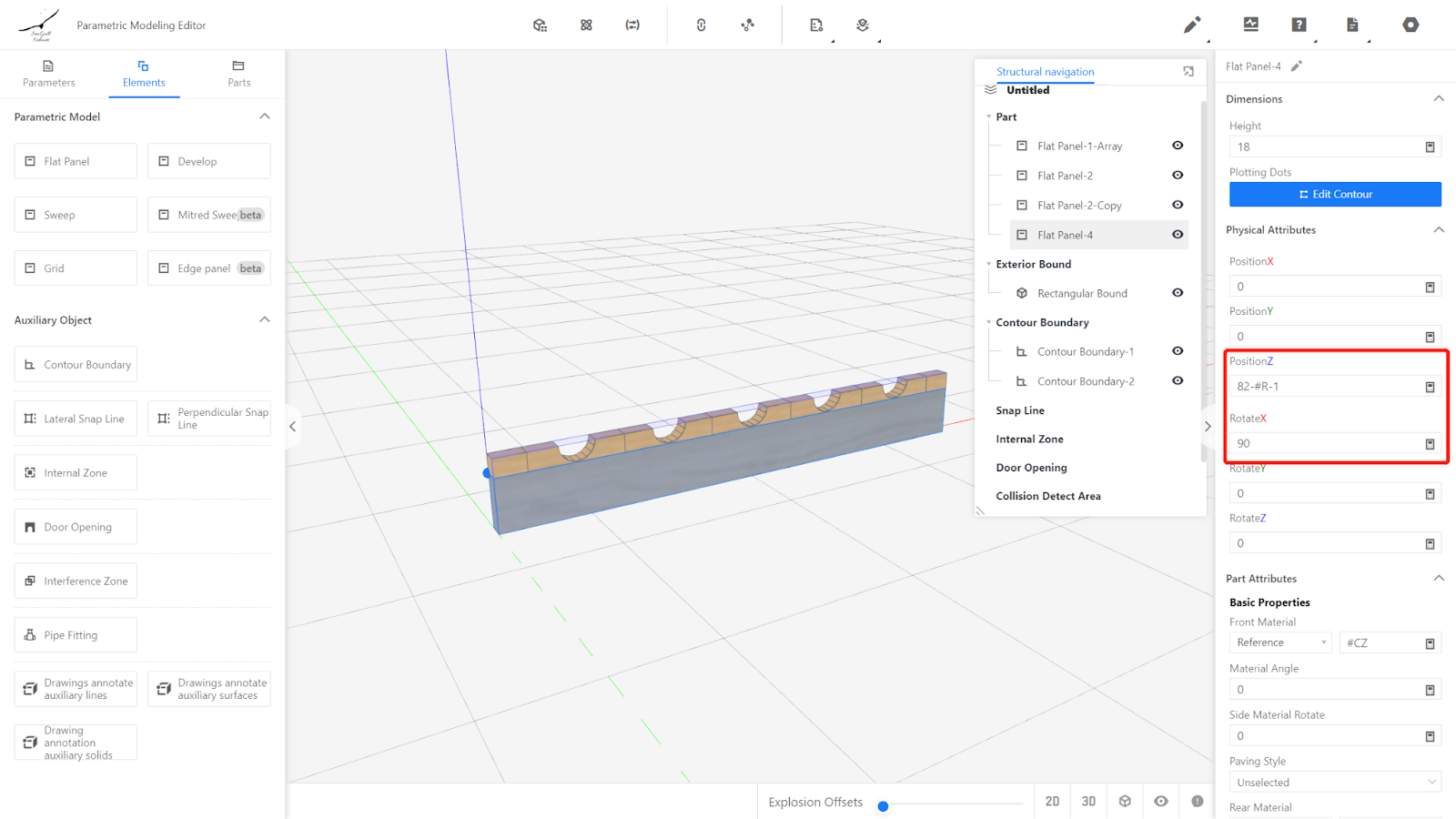
Task: Rename Flat Panel-4 using pencil icon
Action: coord(1297,66)
